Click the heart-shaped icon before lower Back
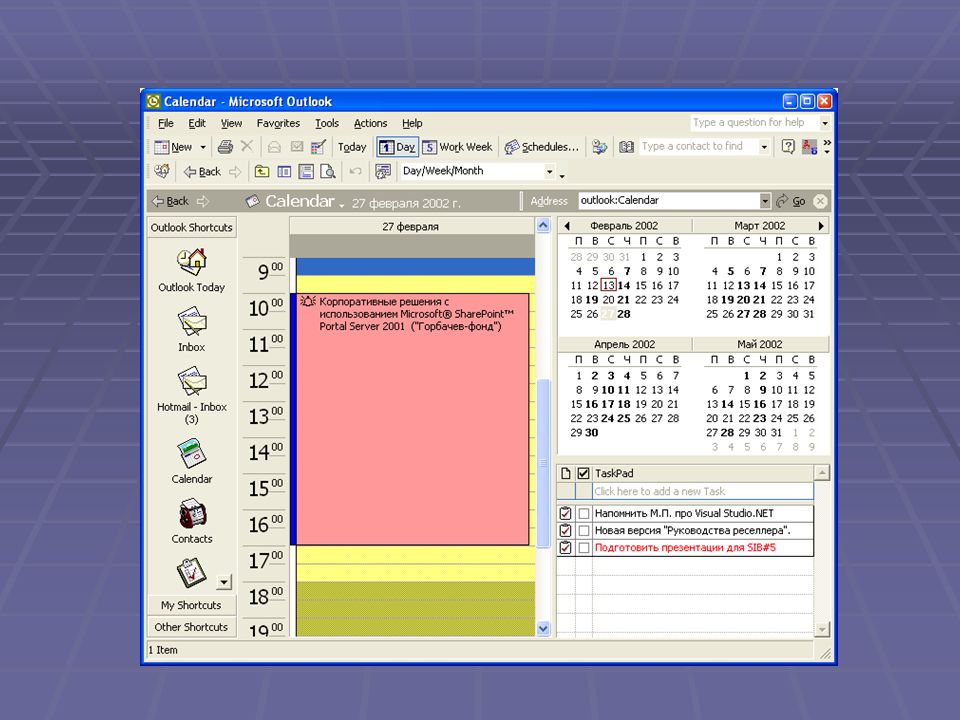This screenshot has width=960, height=720. pyautogui.click(x=161, y=171)
